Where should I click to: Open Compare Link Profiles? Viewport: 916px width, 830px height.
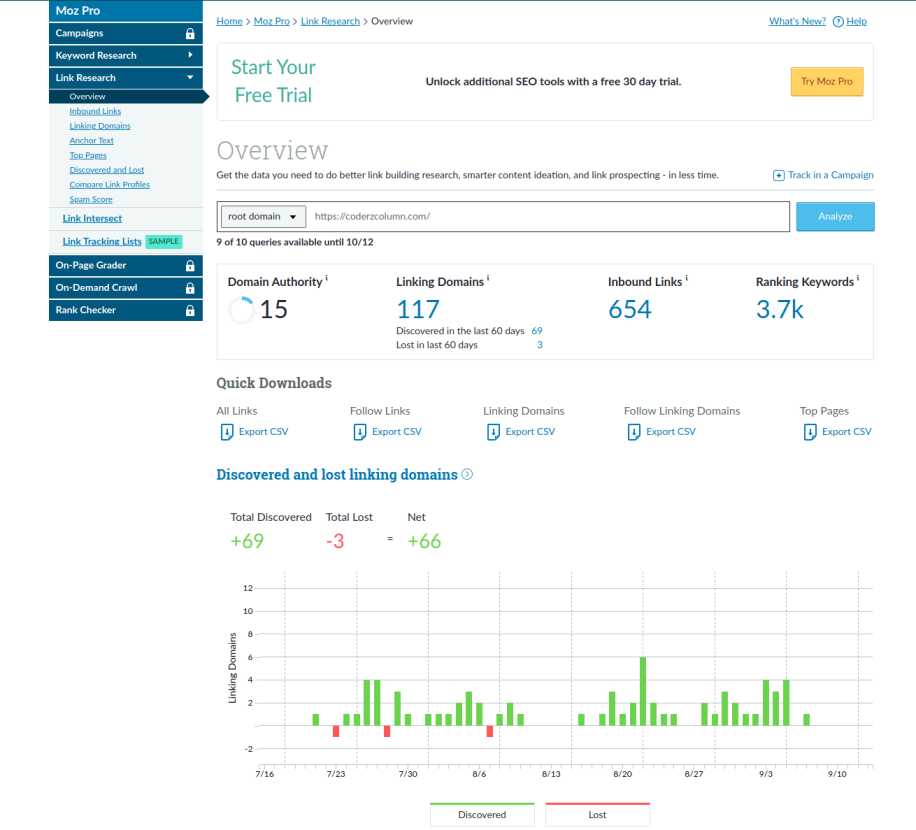tap(110, 185)
